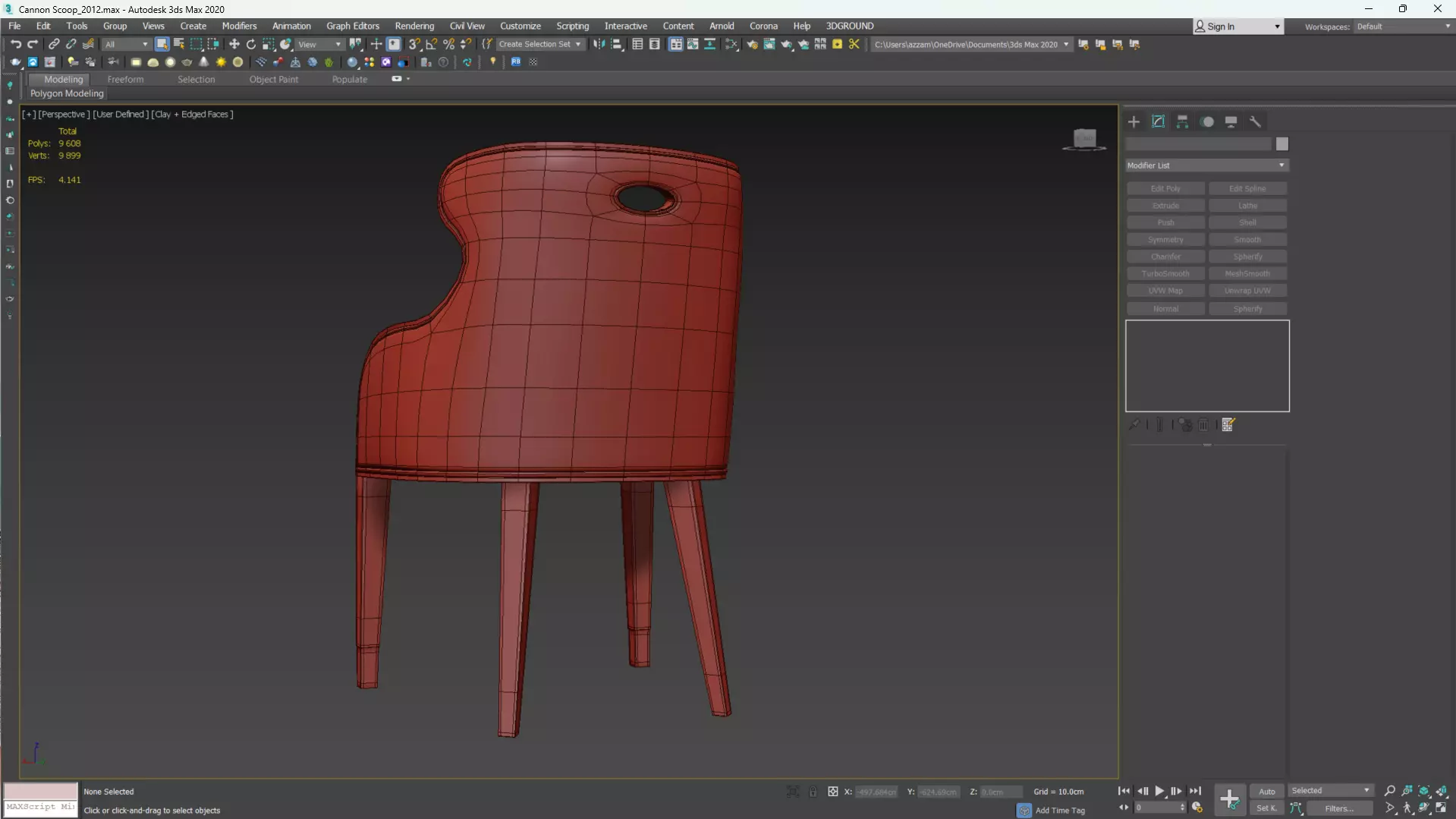This screenshot has height=819, width=1456.
Task: Open the Hierarchy command panel tab
Action: pos(1182,121)
